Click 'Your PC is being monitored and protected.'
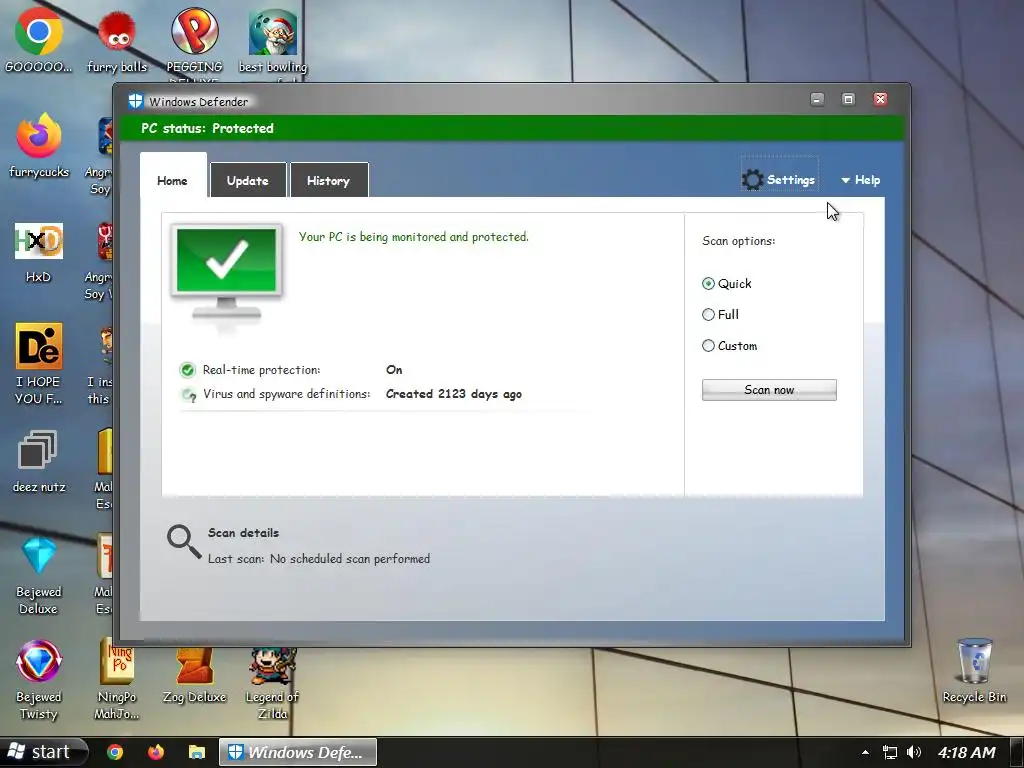 coord(413,236)
